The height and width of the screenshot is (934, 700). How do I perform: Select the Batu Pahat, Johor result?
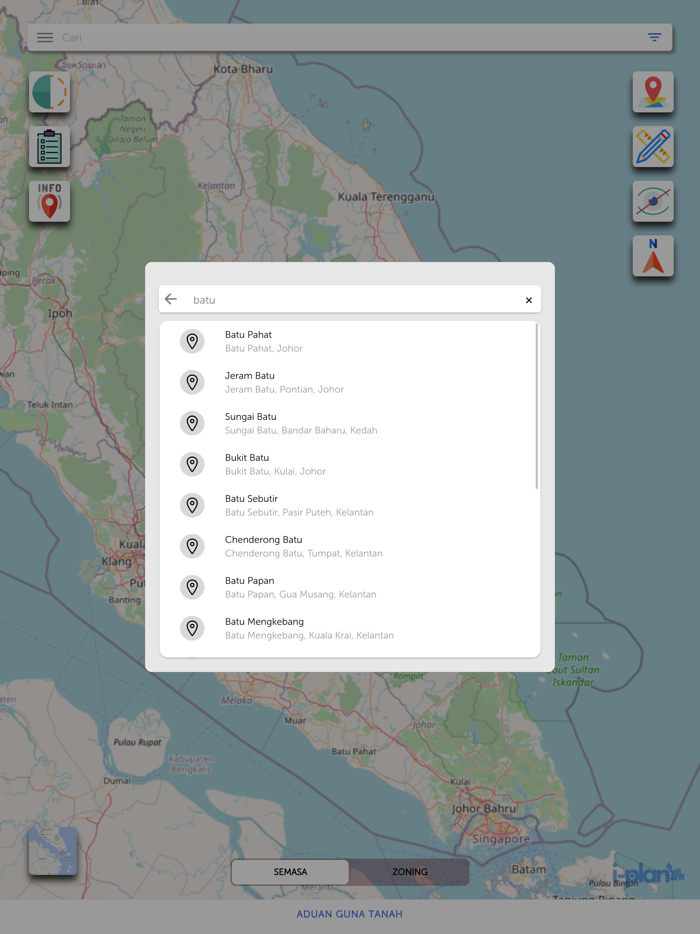click(x=350, y=341)
